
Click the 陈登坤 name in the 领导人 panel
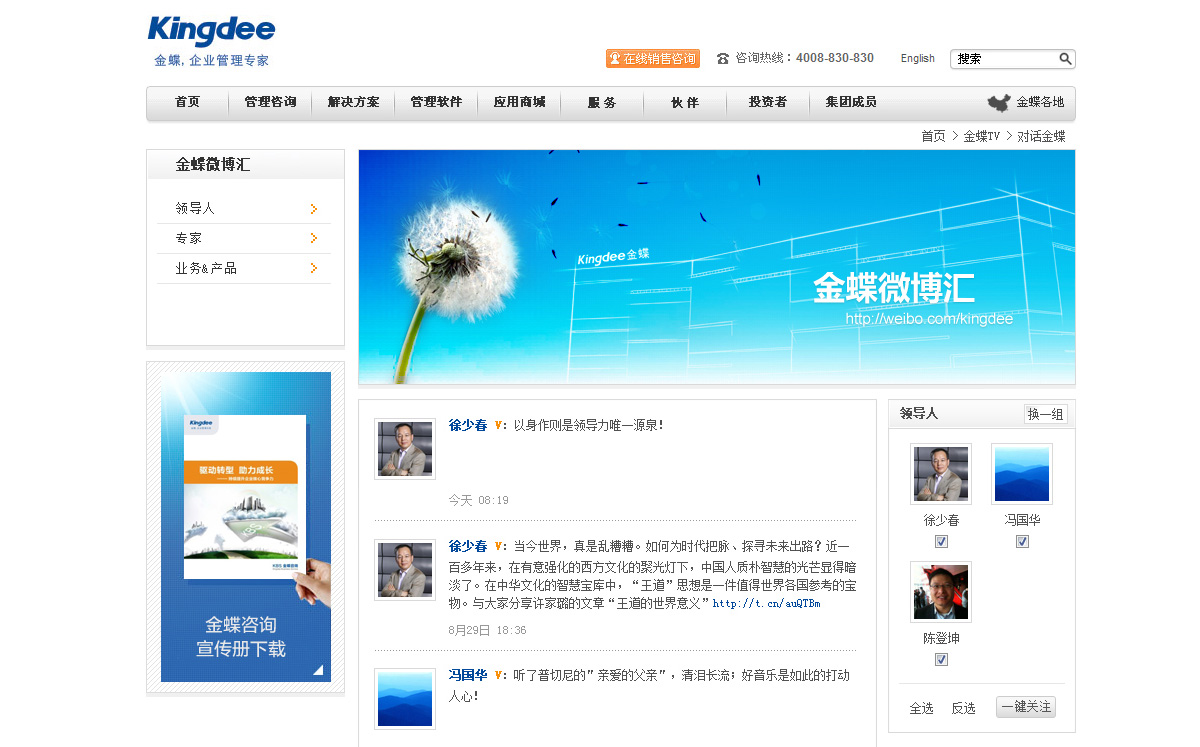[x=941, y=638]
